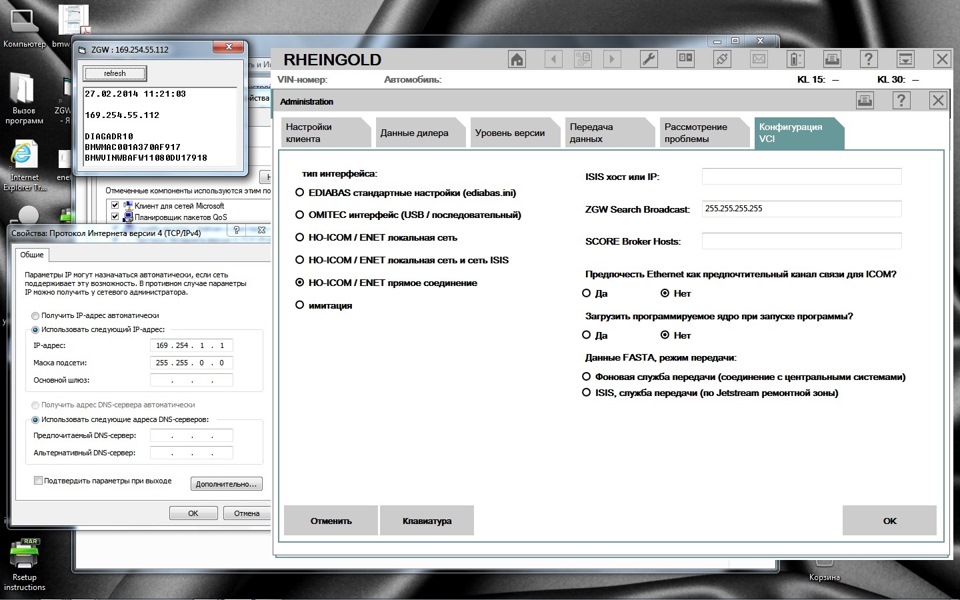This screenshot has height=600, width=960.
Task: Close the Administration dialog with X icon
Action: (937, 100)
